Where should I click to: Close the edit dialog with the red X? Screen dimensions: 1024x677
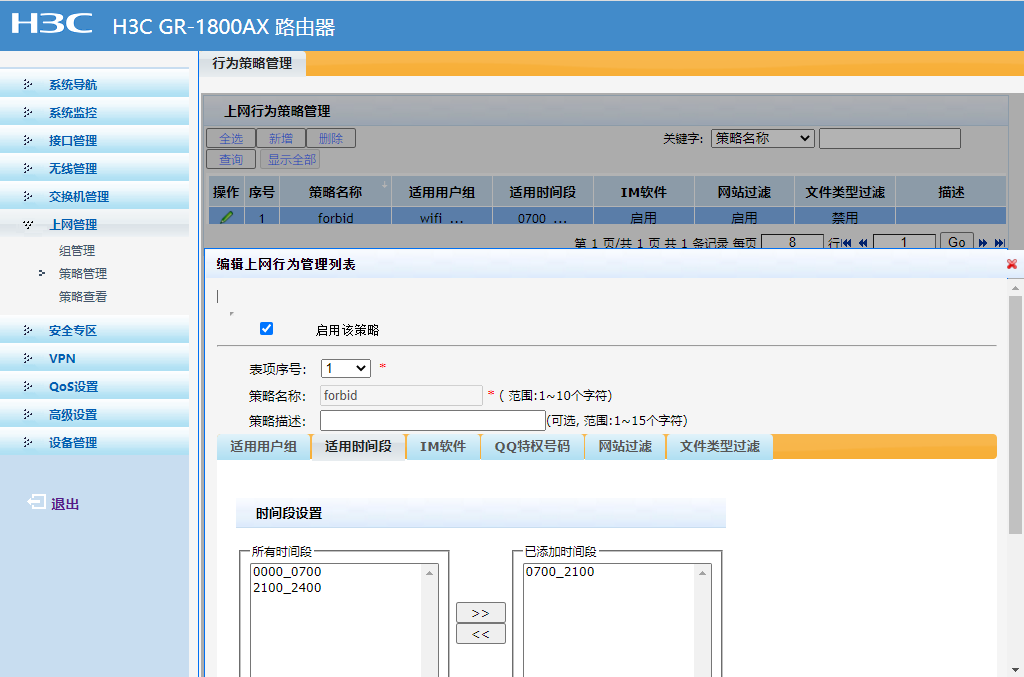pos(1012,264)
